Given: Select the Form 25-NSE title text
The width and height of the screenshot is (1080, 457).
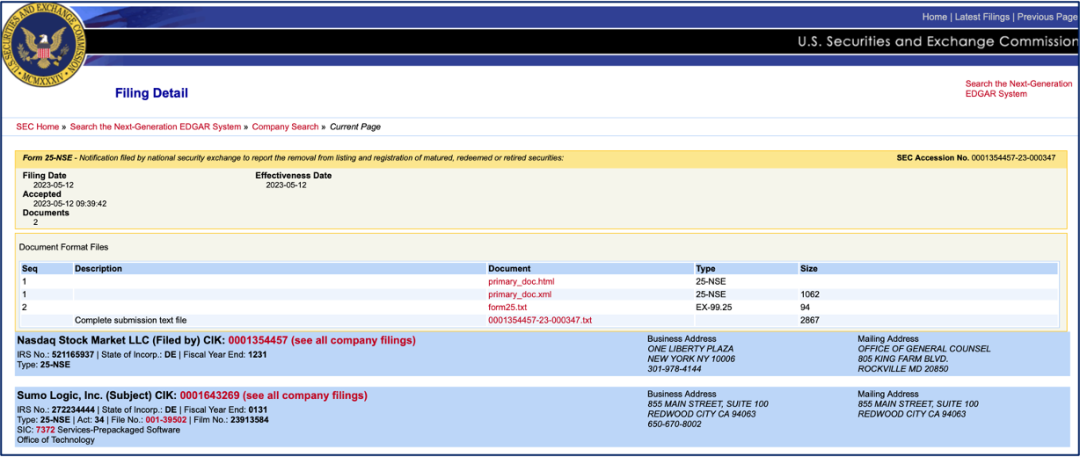Looking at the screenshot, I should pos(293,158).
